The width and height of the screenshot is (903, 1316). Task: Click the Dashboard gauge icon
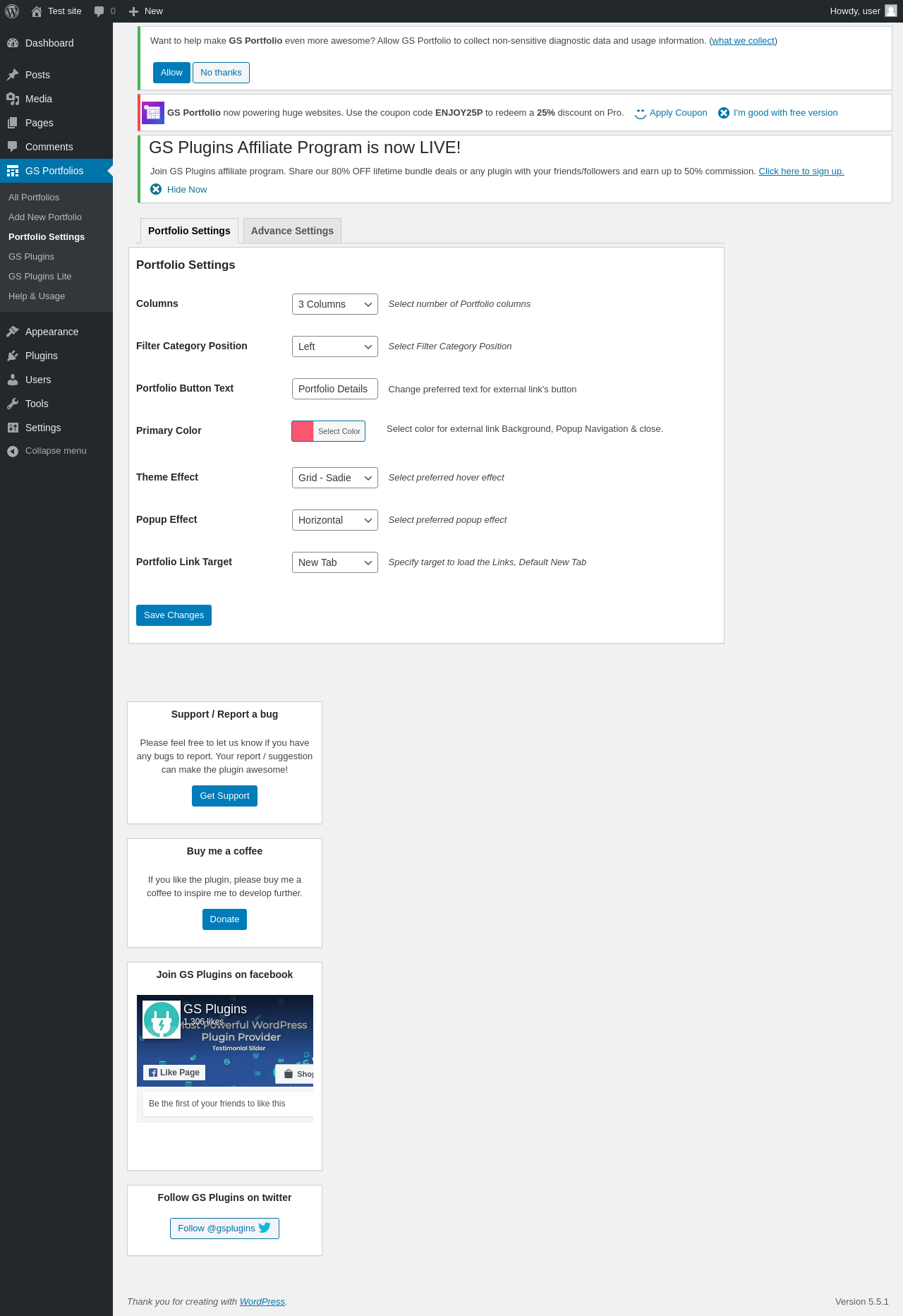pos(13,43)
